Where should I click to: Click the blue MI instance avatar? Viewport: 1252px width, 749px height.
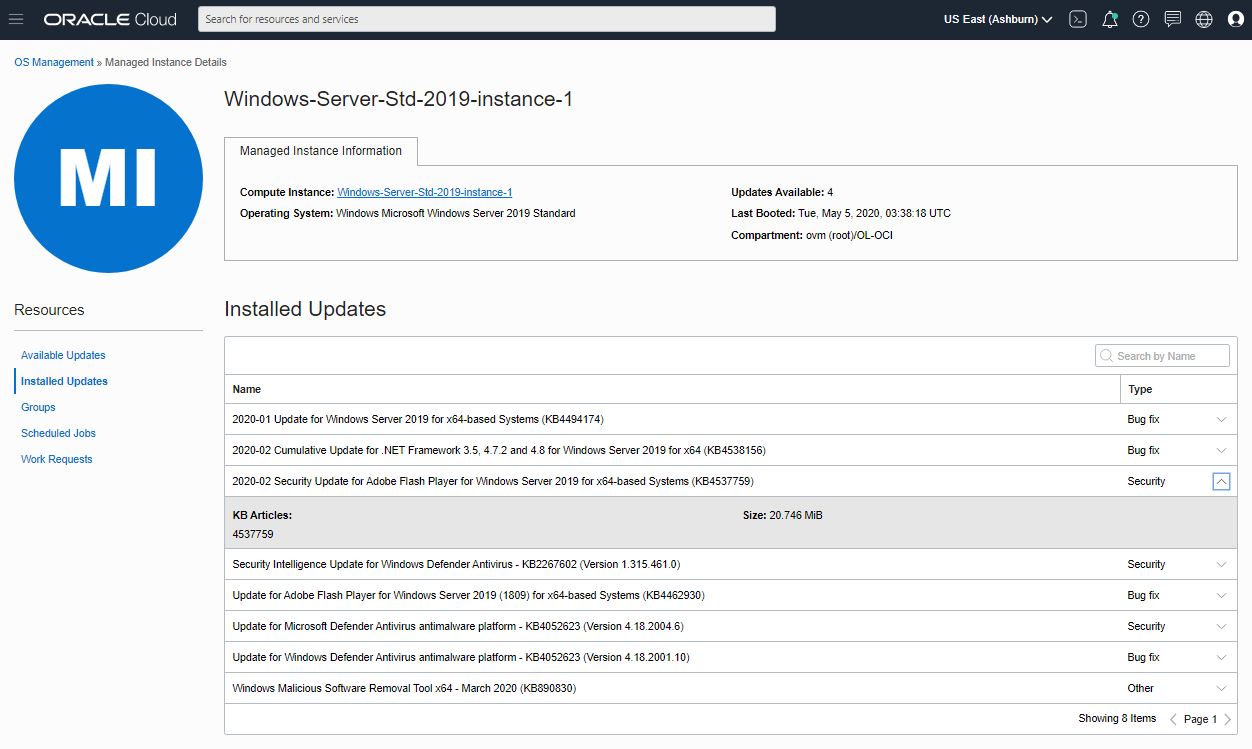pos(108,178)
